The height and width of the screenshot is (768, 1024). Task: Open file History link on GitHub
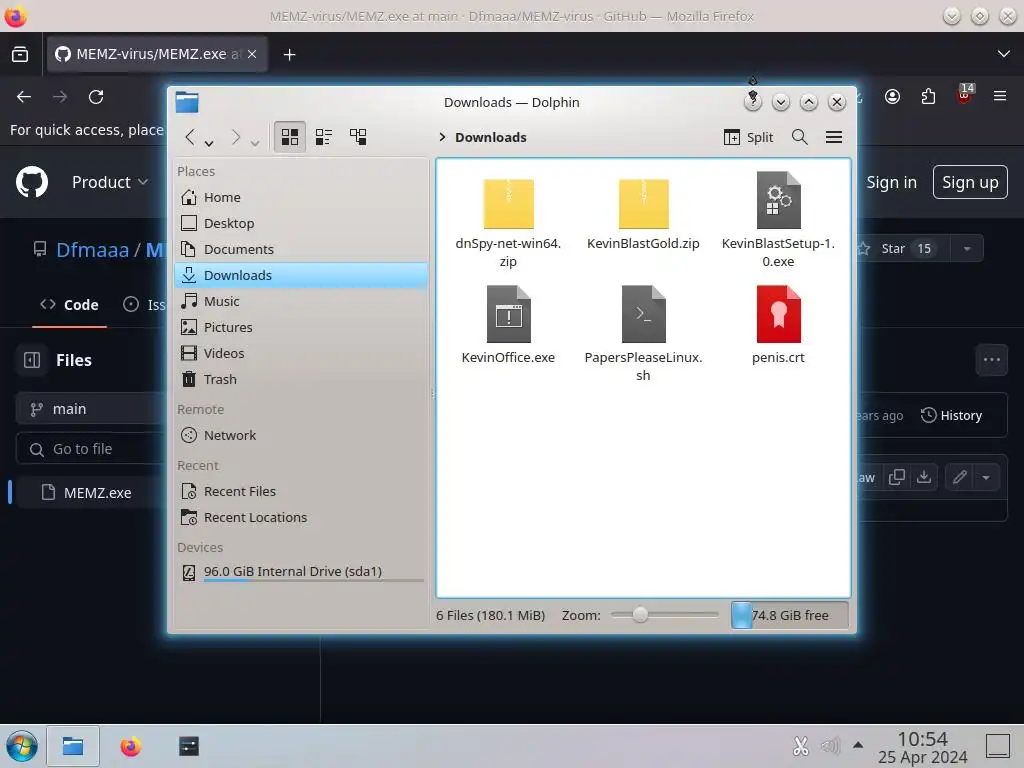951,415
